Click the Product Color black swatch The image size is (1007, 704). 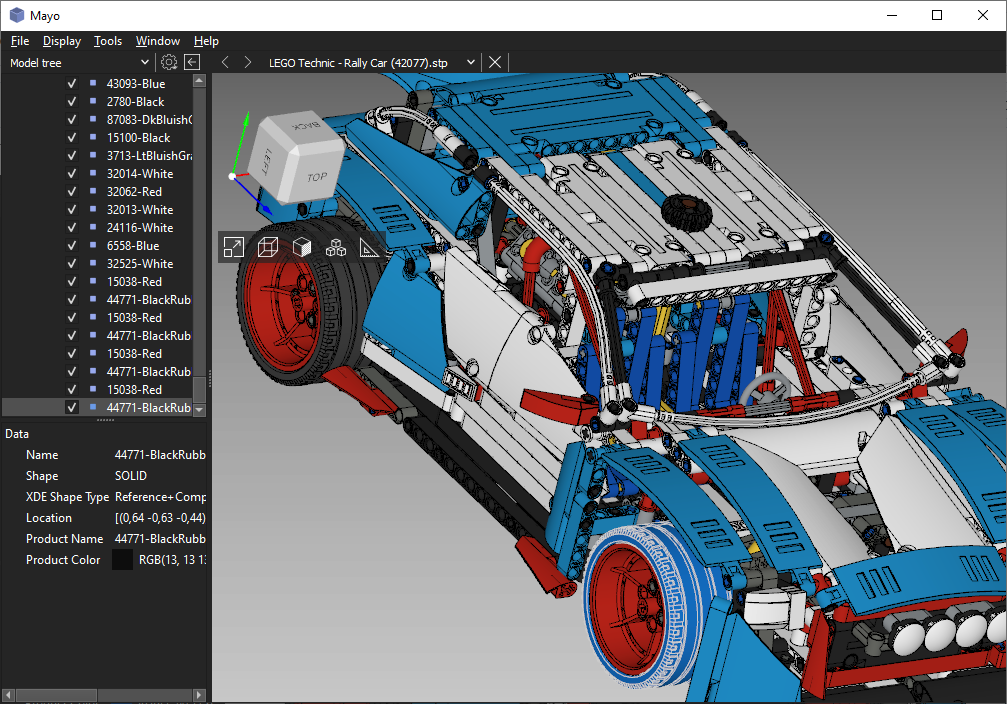point(122,559)
